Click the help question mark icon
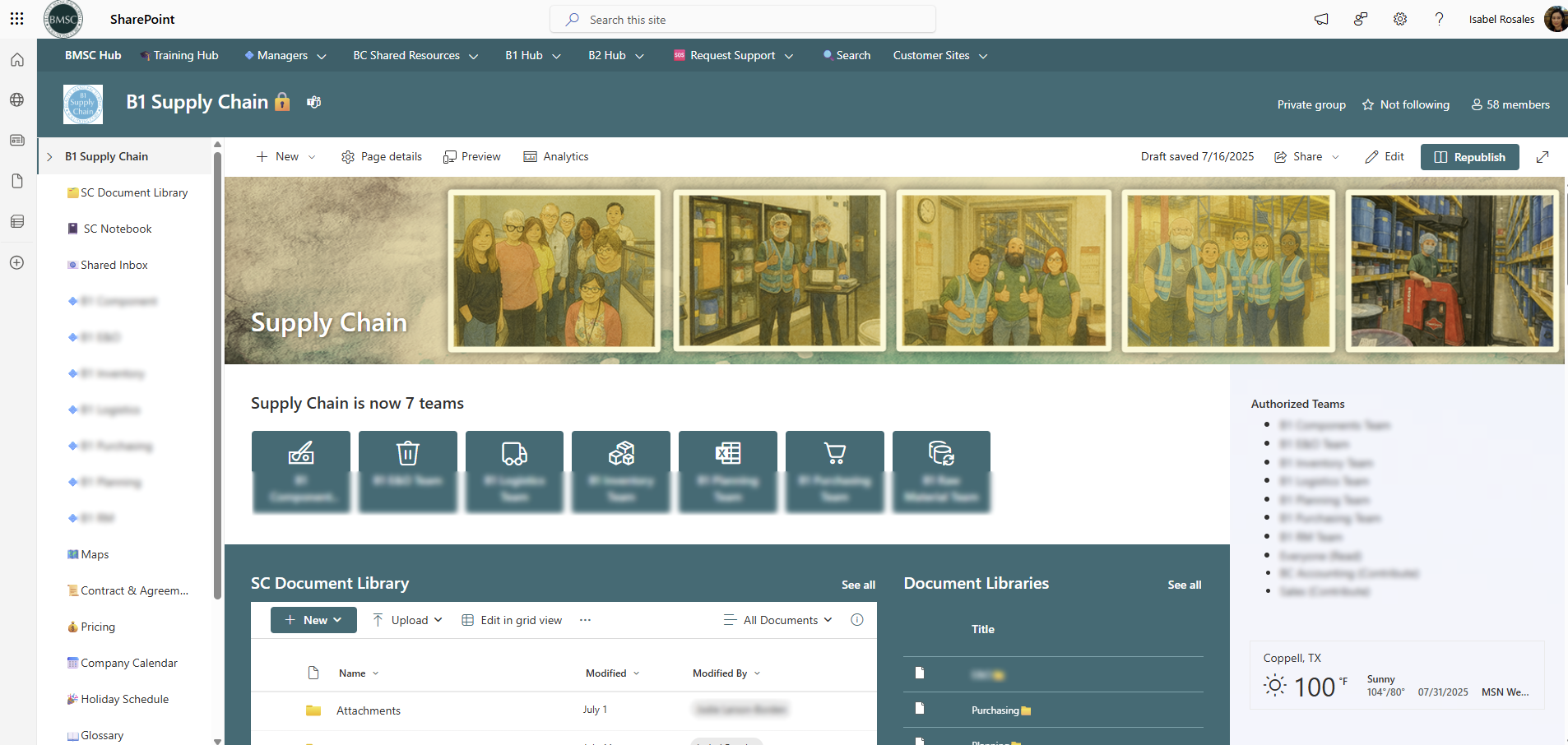This screenshot has height=745, width=1568. click(x=1439, y=19)
